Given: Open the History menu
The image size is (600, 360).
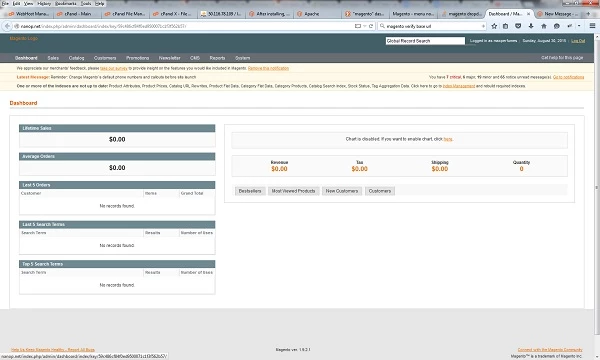Looking at the screenshot, I should tap(44, 3).
